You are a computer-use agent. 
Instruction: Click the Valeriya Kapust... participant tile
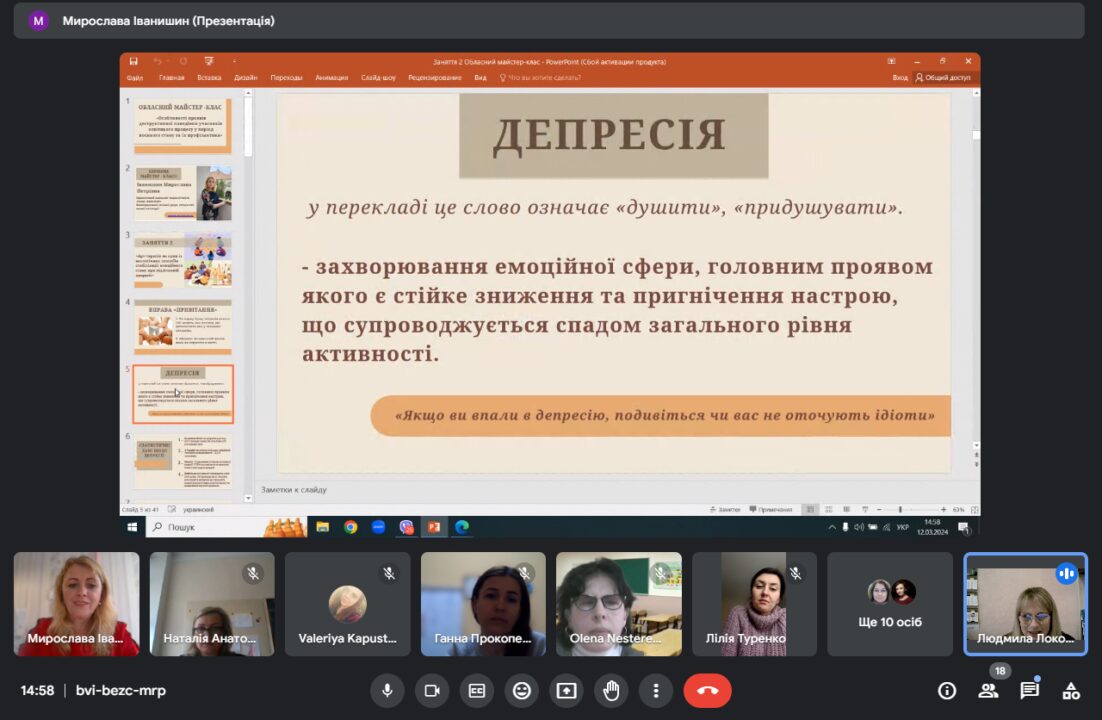(x=348, y=604)
